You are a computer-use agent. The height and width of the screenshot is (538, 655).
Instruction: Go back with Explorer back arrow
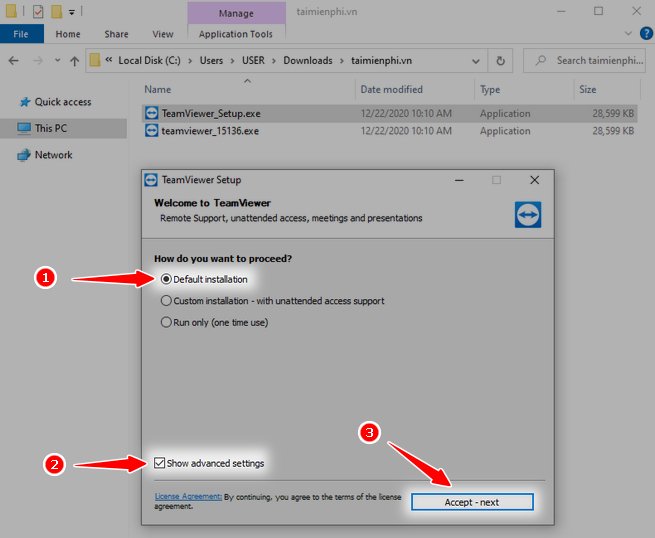pos(13,61)
